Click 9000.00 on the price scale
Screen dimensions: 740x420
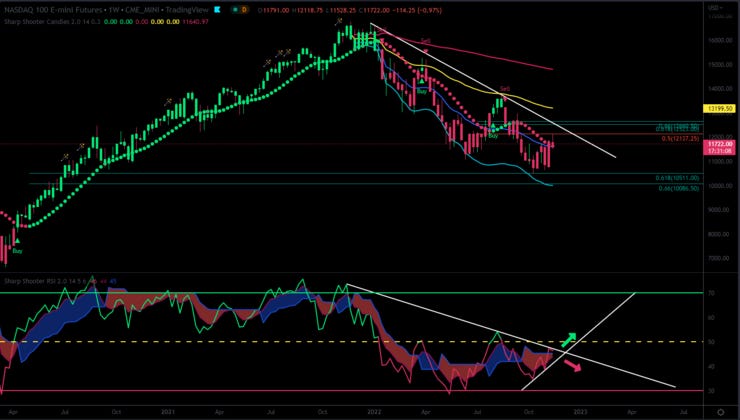(720, 210)
